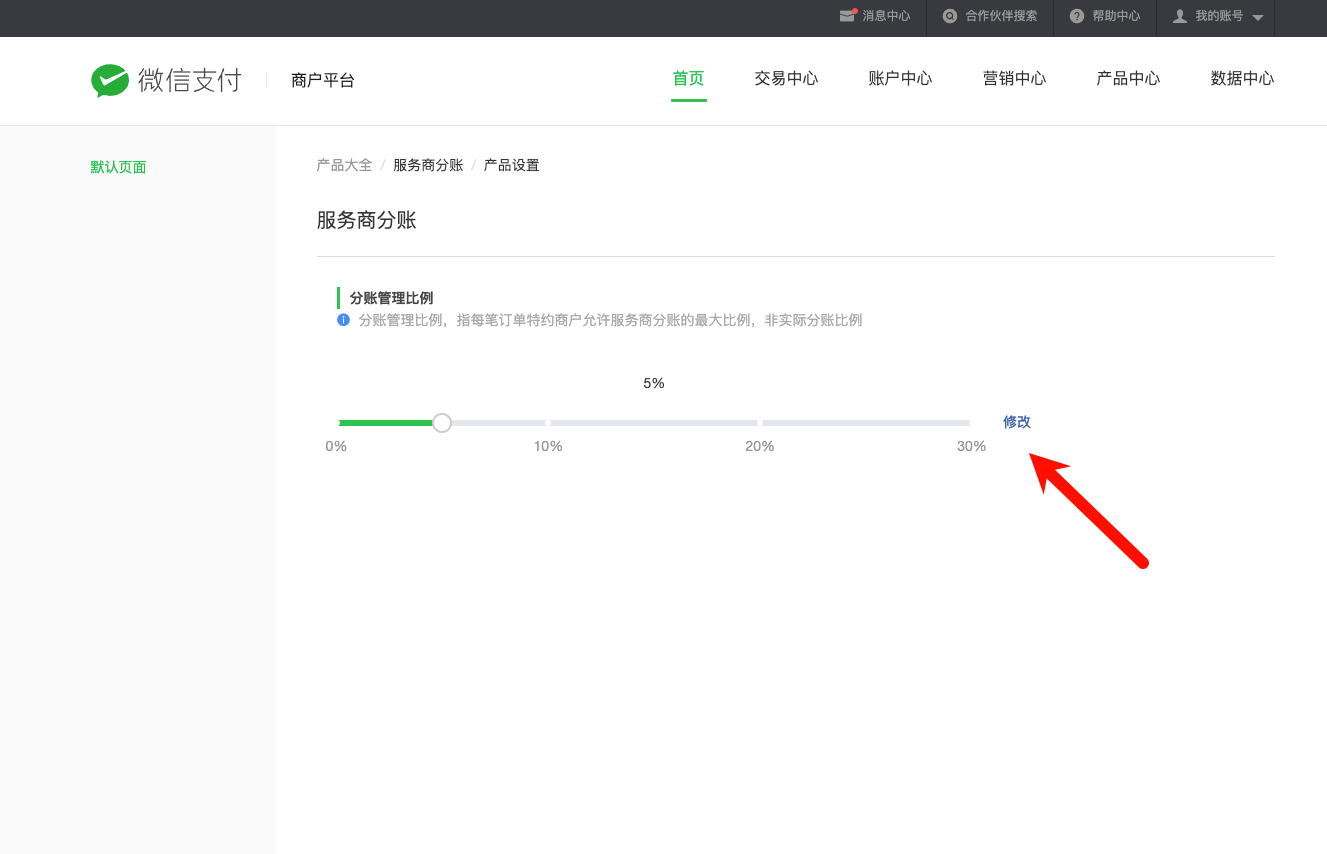Click the 服务商分账 breadcrumb link
The image size is (1327, 854).
428,165
